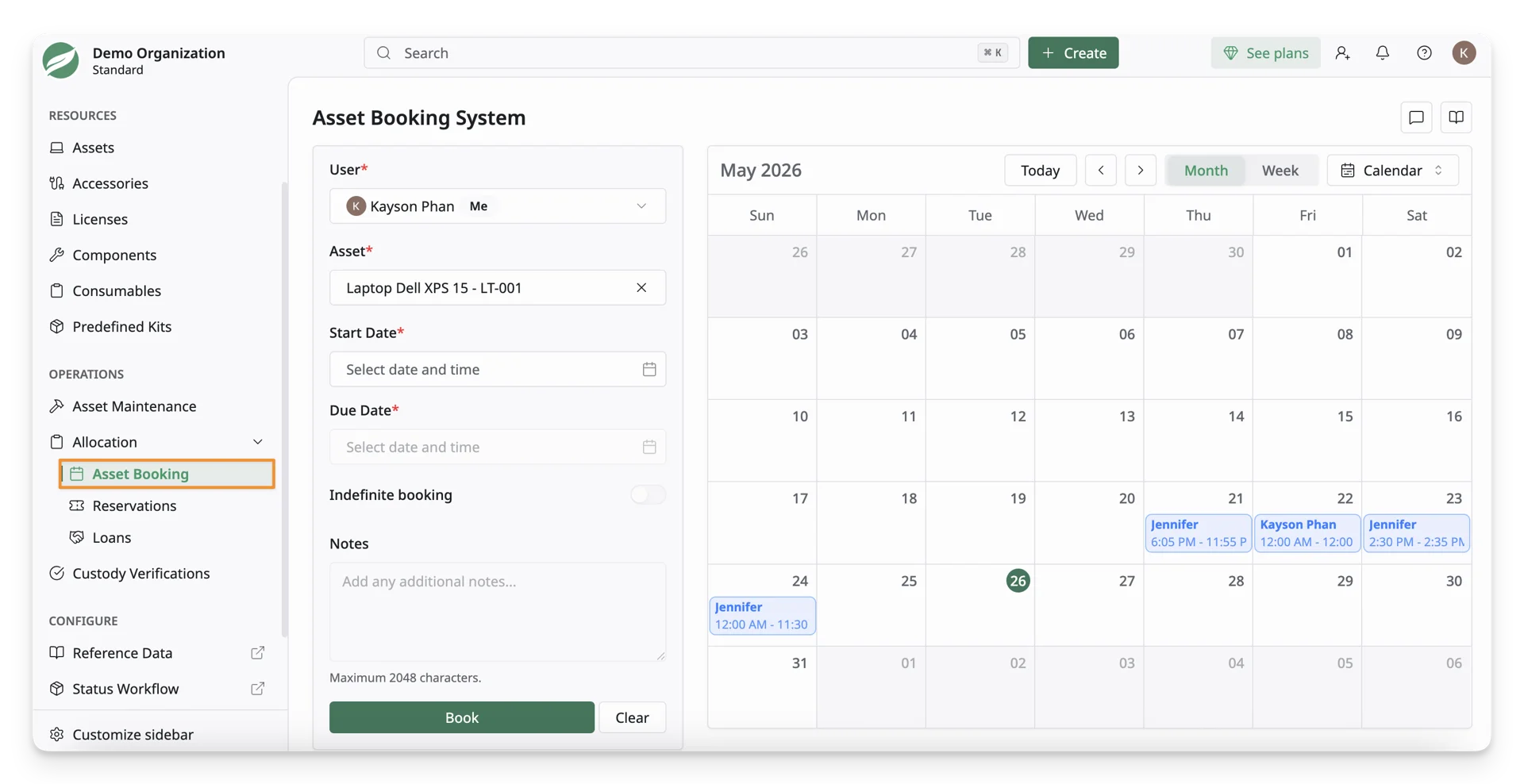The height and width of the screenshot is (784, 1524).
Task: Click the search magnifier icon
Action: point(384,52)
